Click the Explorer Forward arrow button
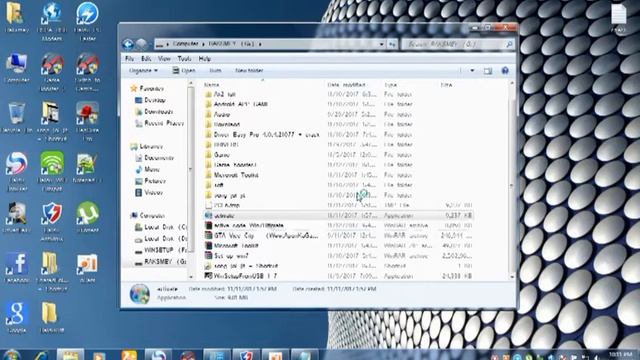640x360 pixels. coord(141,44)
